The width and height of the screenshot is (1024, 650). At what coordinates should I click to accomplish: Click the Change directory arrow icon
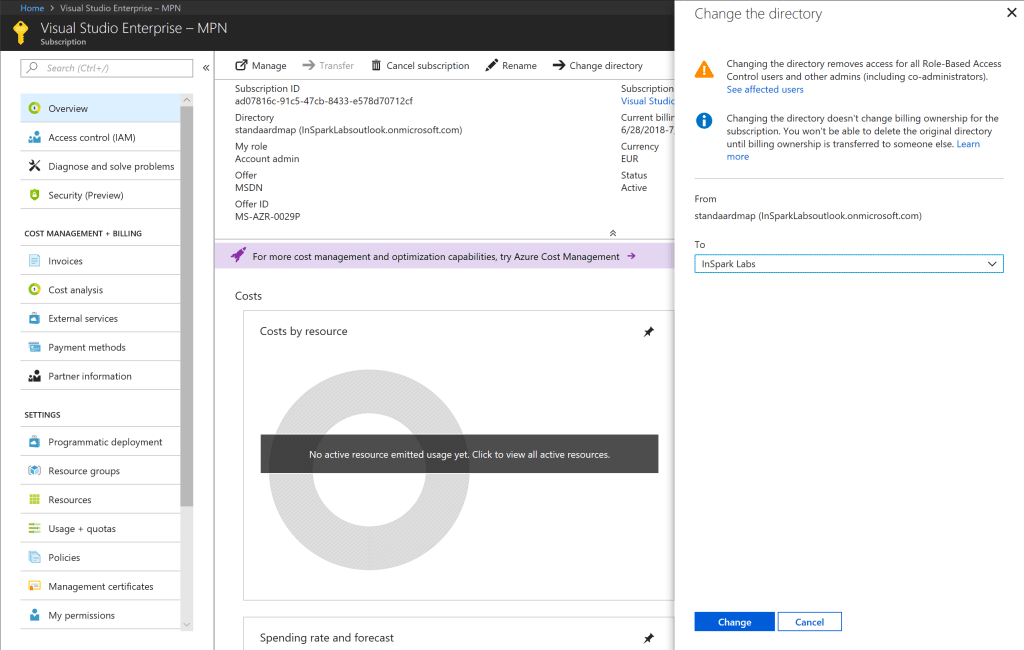click(559, 66)
